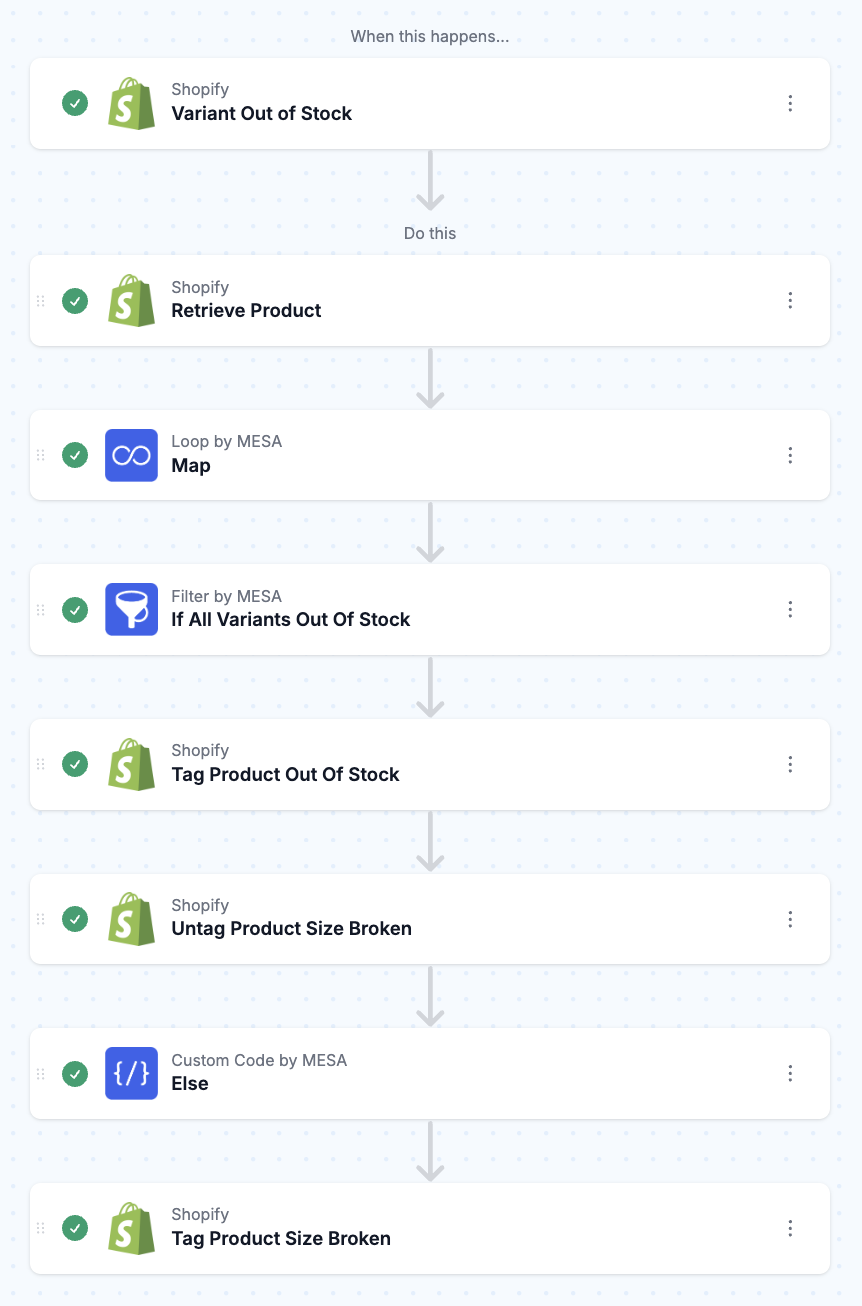Click the Custom Code by MESA icon
The image size is (862, 1306).
pos(131,1073)
